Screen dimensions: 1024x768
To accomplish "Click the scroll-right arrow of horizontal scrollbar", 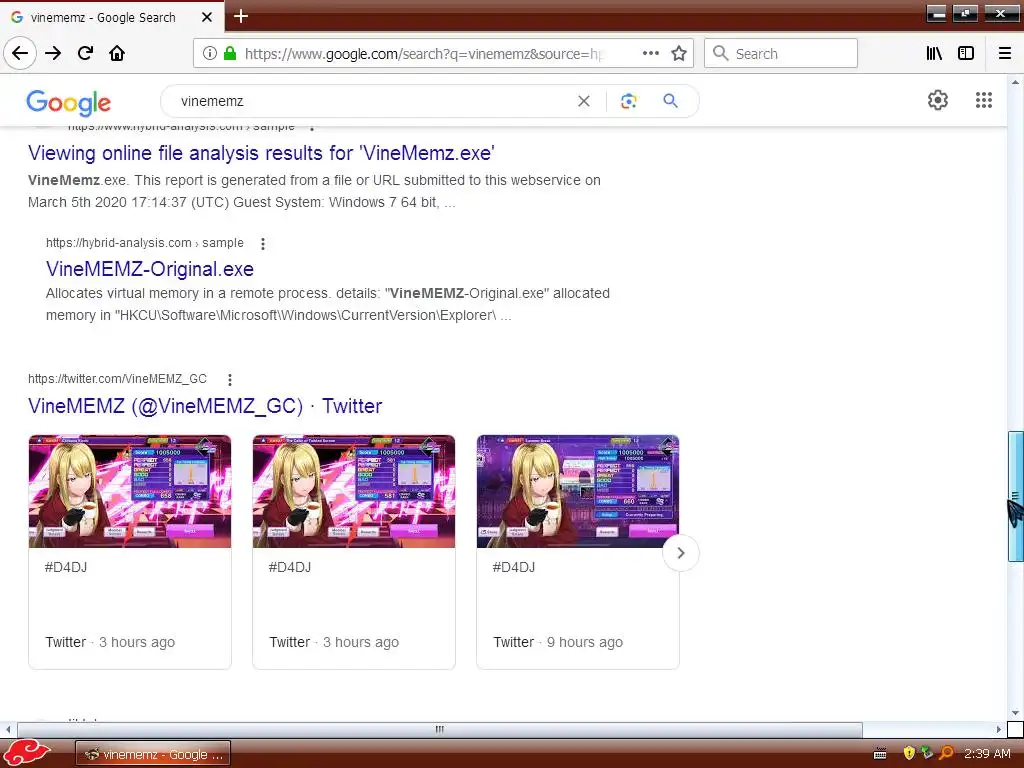I will click(999, 729).
